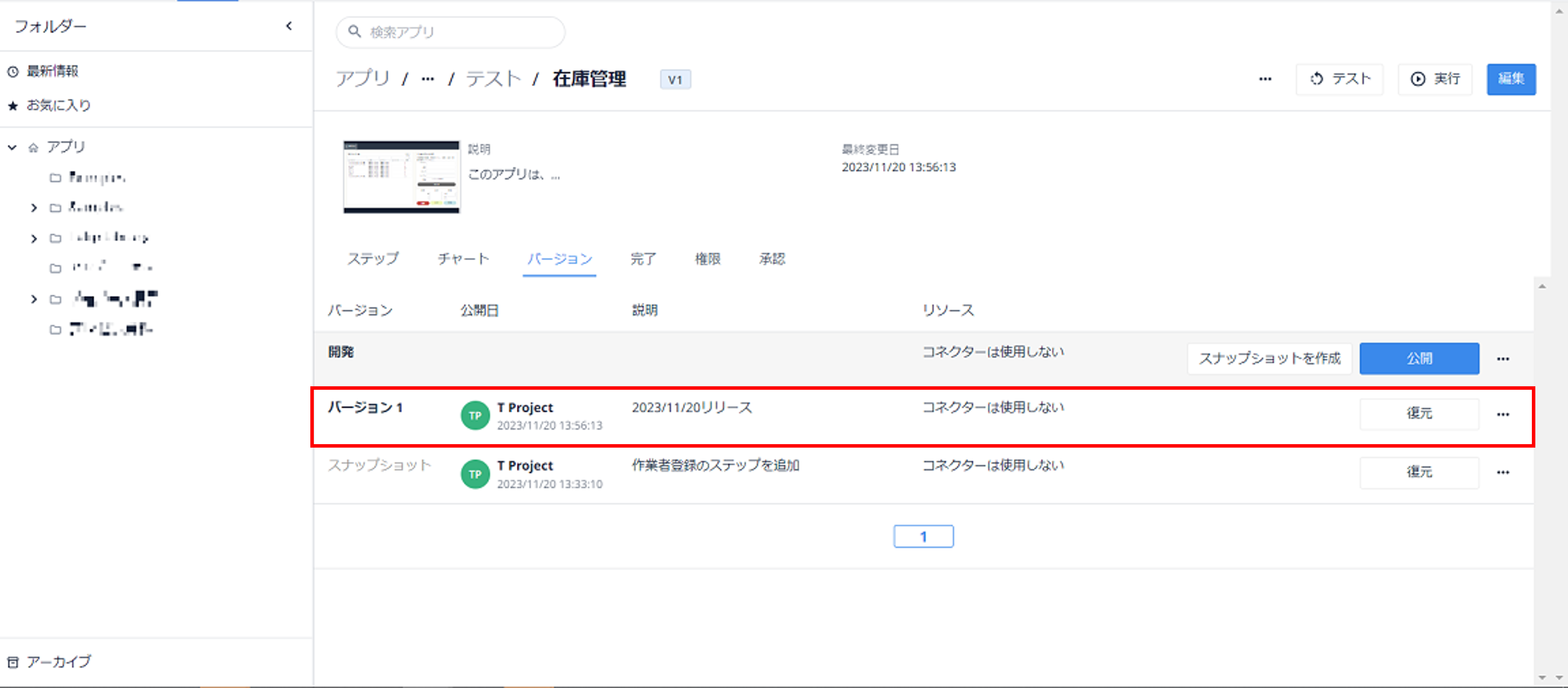Click the search magnifier icon
Image resolution: width=1568 pixels, height=688 pixels.
(x=354, y=31)
